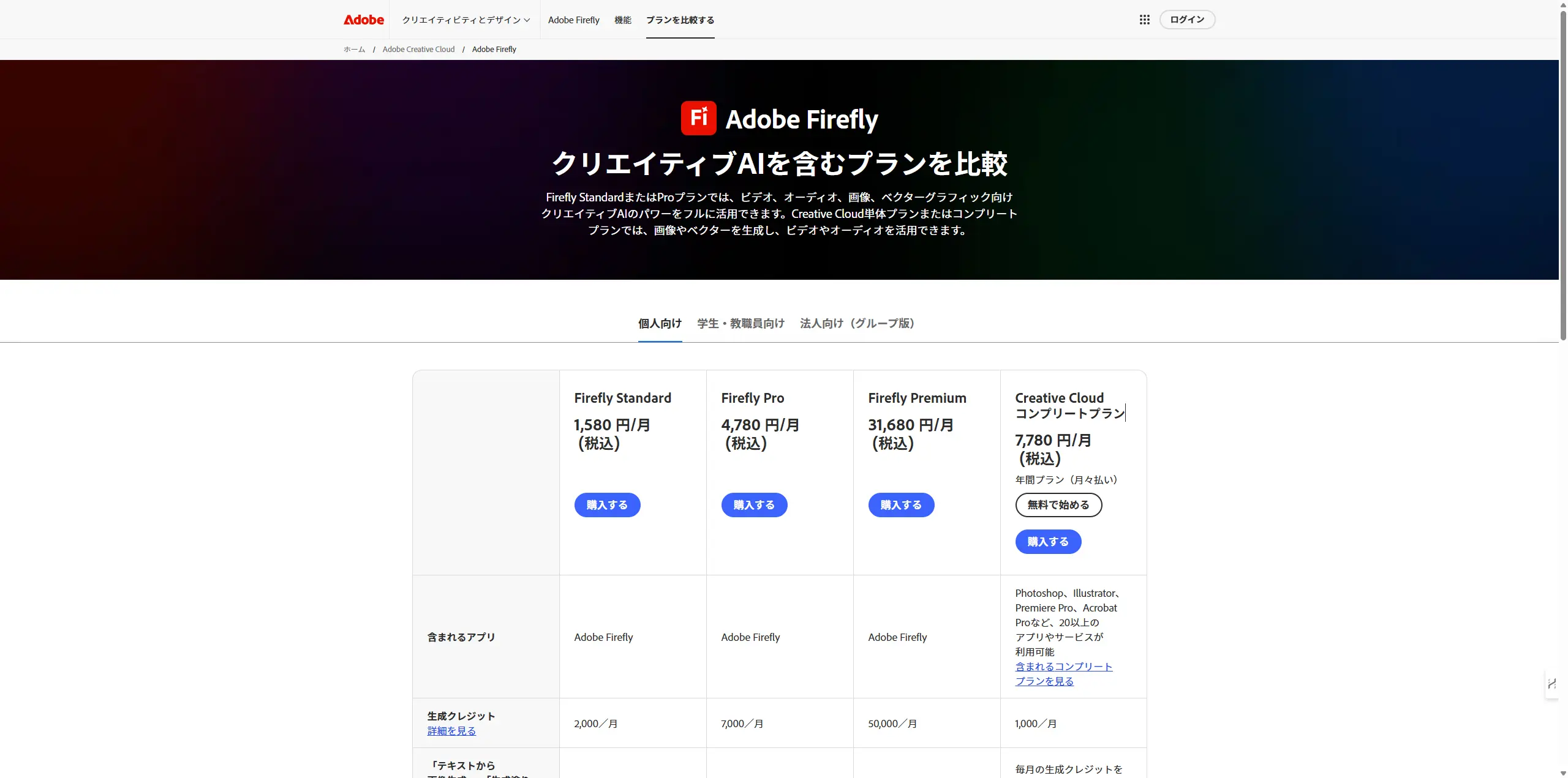The width and height of the screenshot is (1568, 778).
Task: Open the 機能 nav item
Action: pos(622,20)
